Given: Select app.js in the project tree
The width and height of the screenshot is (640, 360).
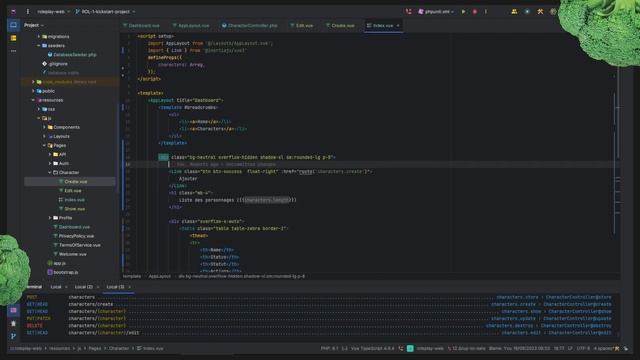Looking at the screenshot, I should (56, 263).
